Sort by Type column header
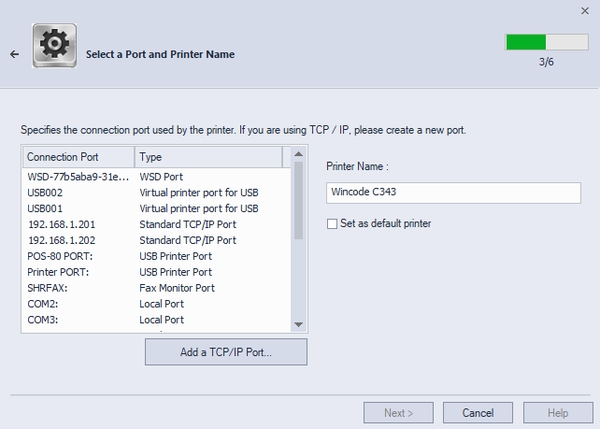 click(x=208, y=157)
